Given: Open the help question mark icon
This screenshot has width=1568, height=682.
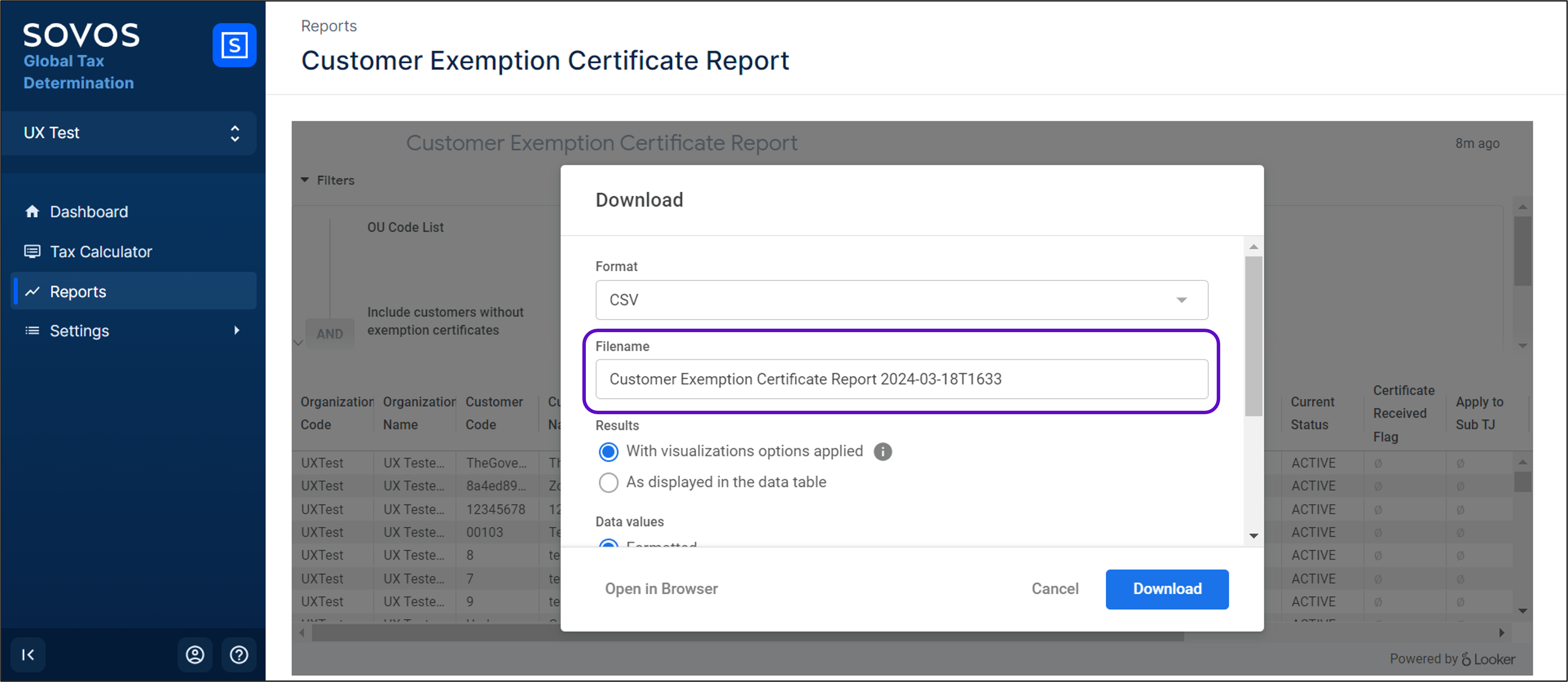Looking at the screenshot, I should pos(239,655).
